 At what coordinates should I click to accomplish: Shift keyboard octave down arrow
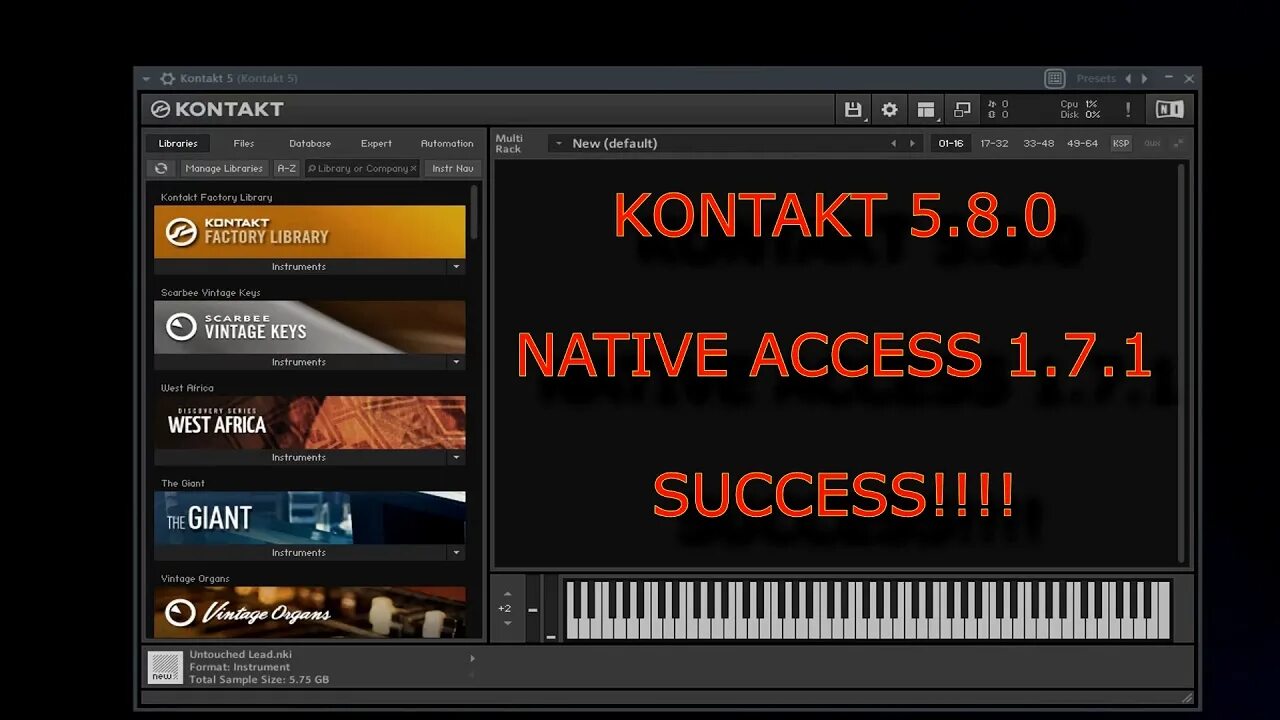click(507, 623)
